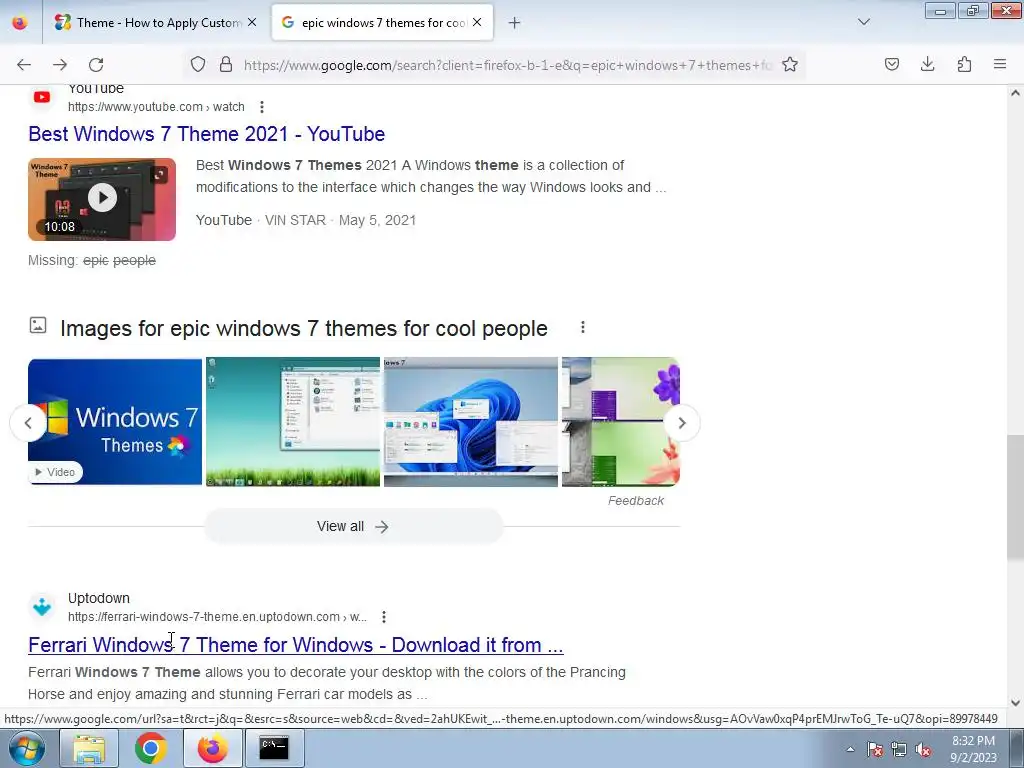This screenshot has width=1024, height=768.
Task: Open network status tray icon
Action: coord(899,749)
